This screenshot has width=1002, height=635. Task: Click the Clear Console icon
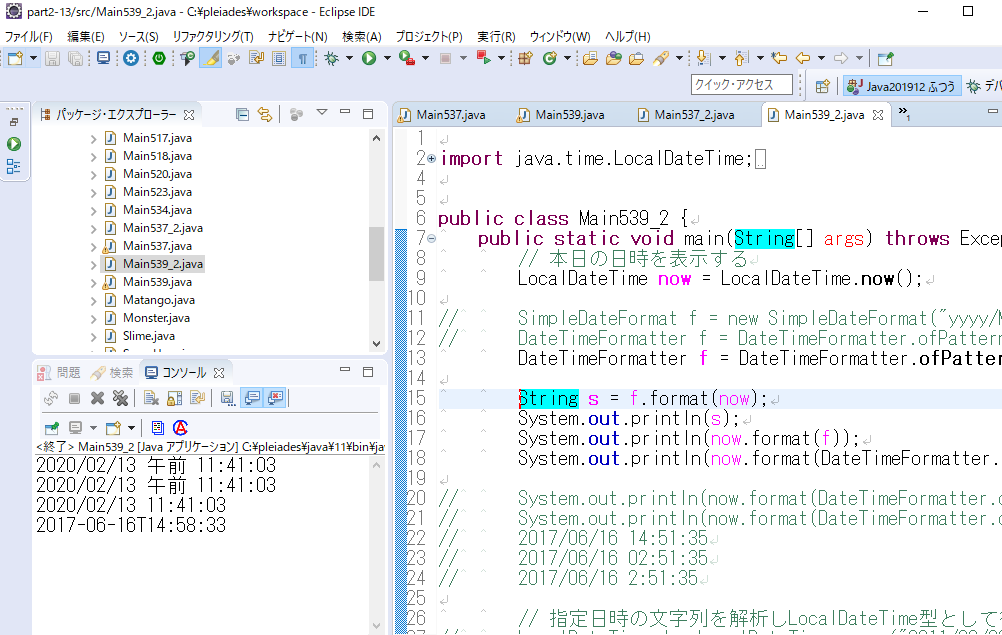pyautogui.click(x=150, y=398)
